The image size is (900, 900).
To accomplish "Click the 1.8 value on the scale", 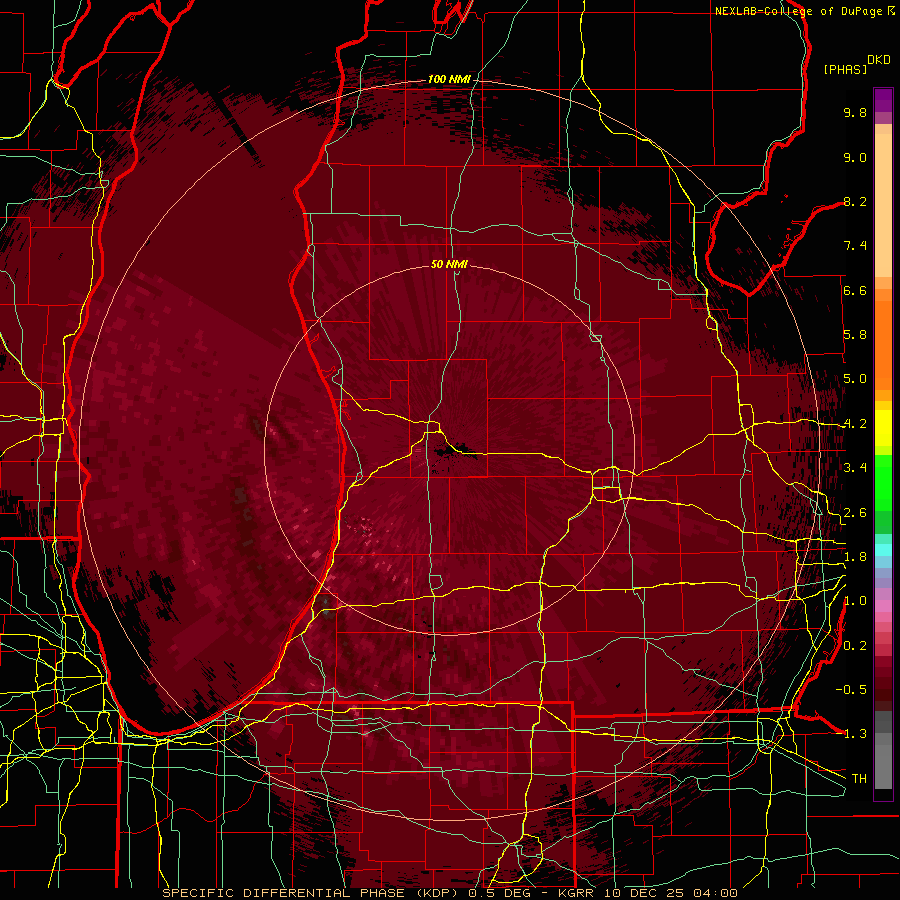I will tap(855, 557).
